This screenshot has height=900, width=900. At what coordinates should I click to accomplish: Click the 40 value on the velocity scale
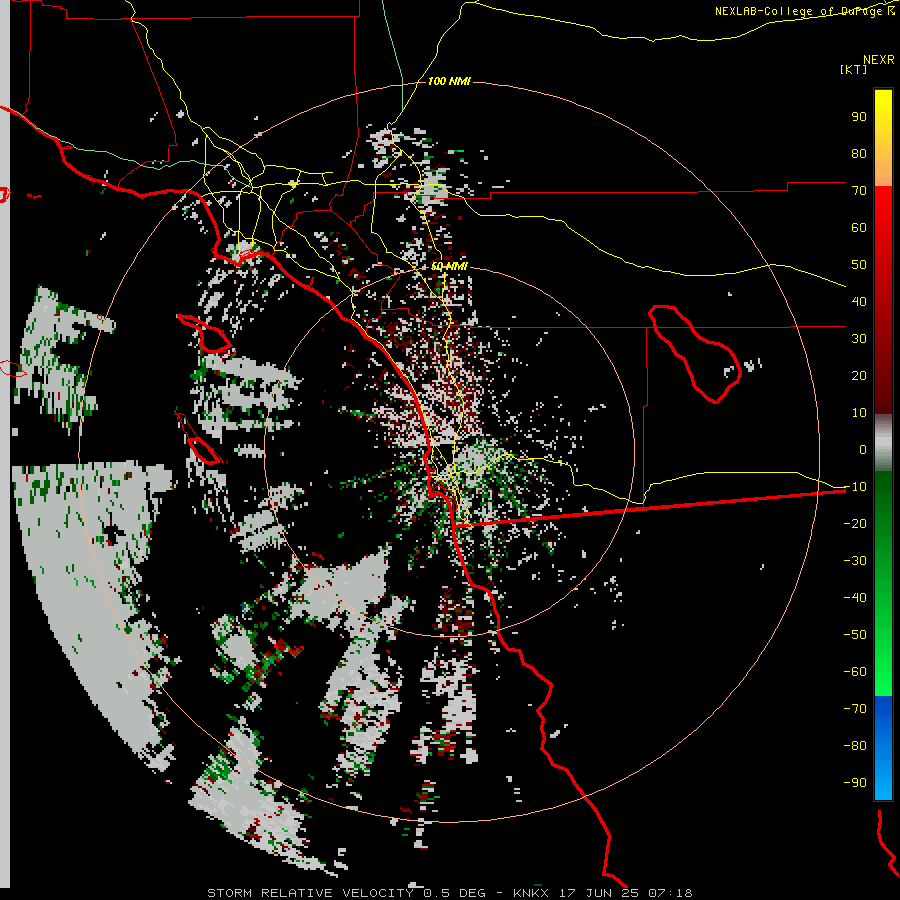(859, 302)
